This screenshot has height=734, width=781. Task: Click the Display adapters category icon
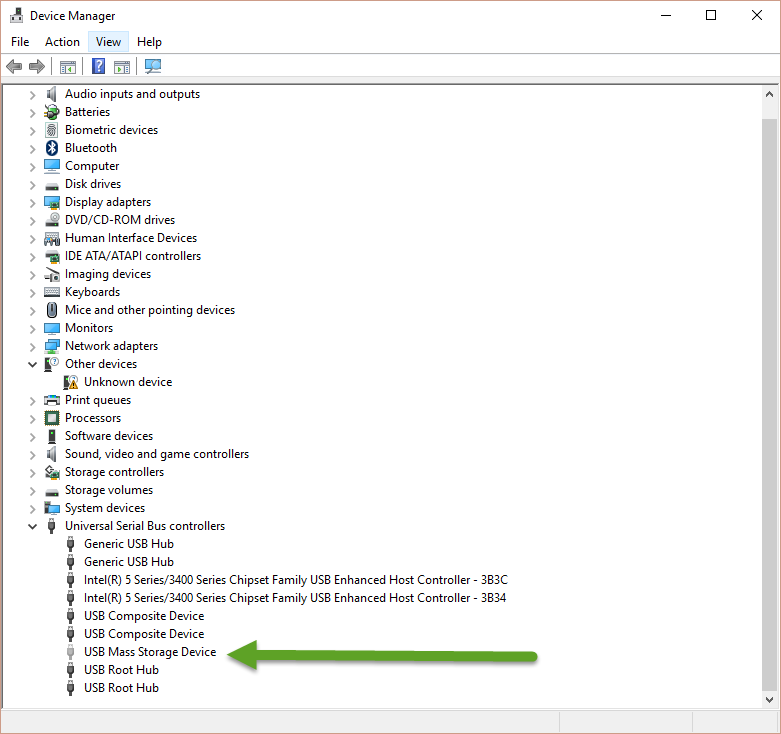click(52, 202)
